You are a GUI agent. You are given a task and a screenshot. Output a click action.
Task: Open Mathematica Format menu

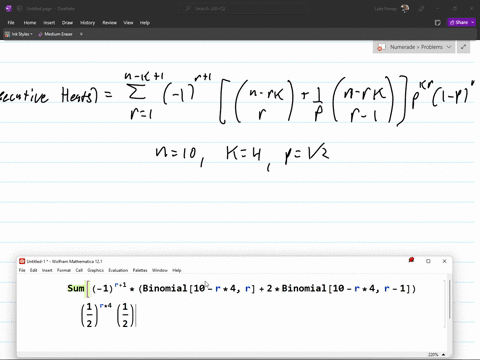click(64, 270)
